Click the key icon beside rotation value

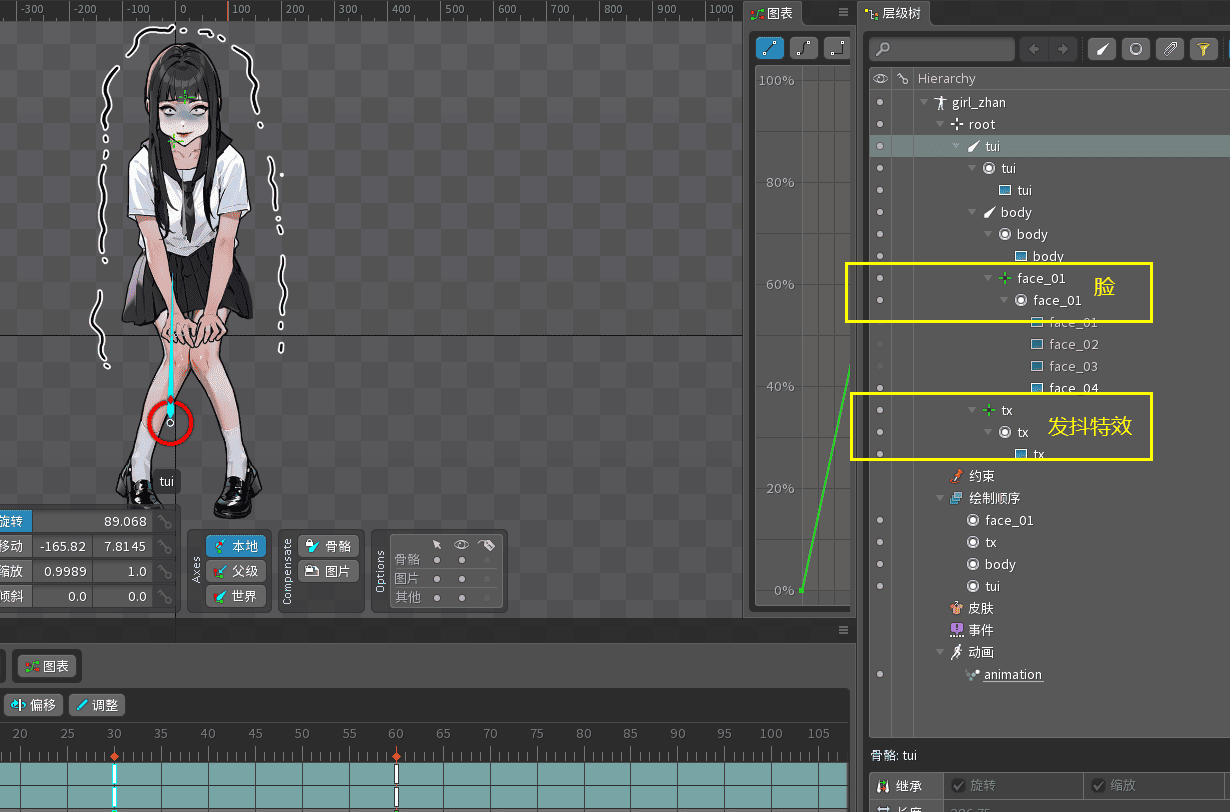tap(166, 522)
